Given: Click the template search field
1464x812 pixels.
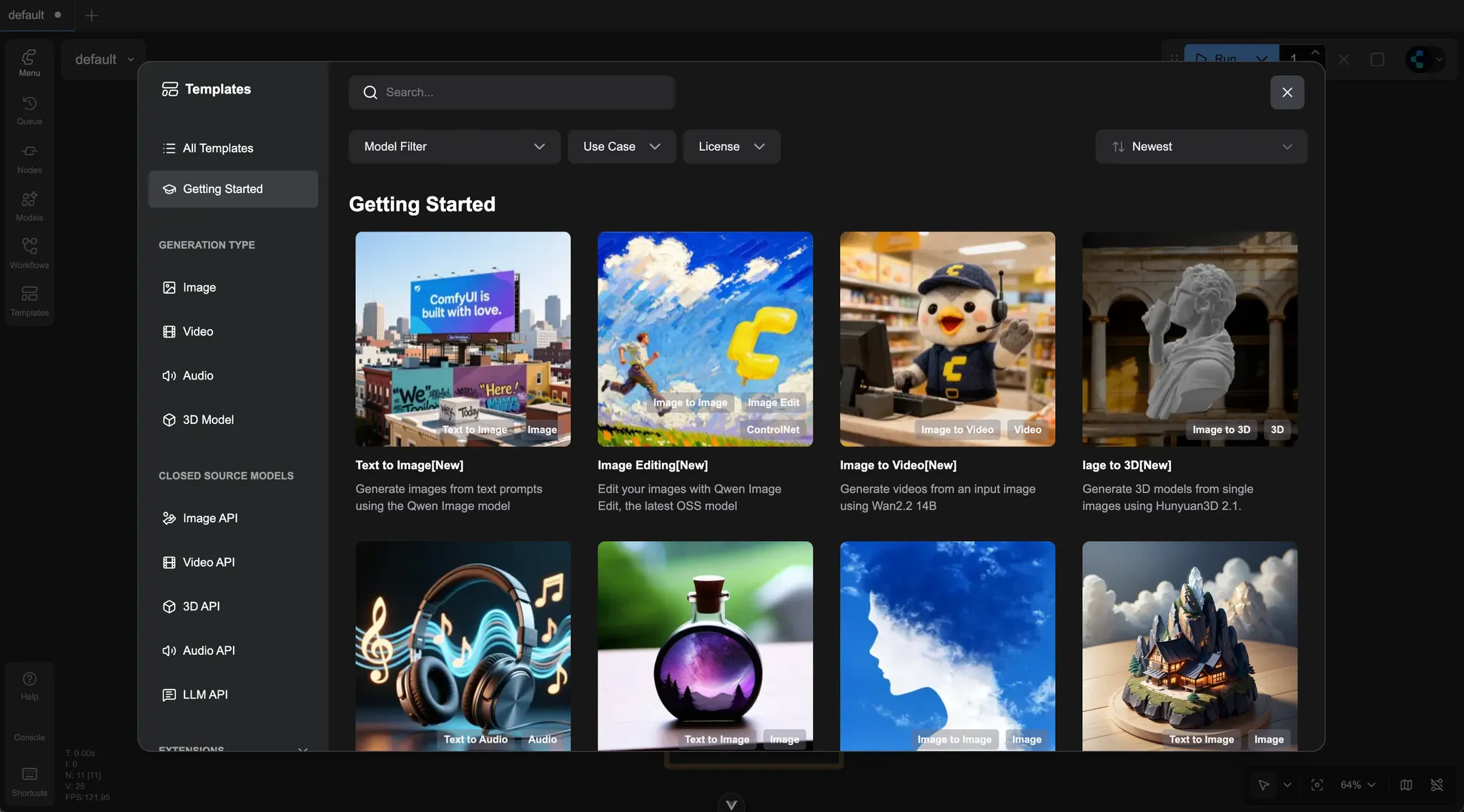Looking at the screenshot, I should click(510, 91).
